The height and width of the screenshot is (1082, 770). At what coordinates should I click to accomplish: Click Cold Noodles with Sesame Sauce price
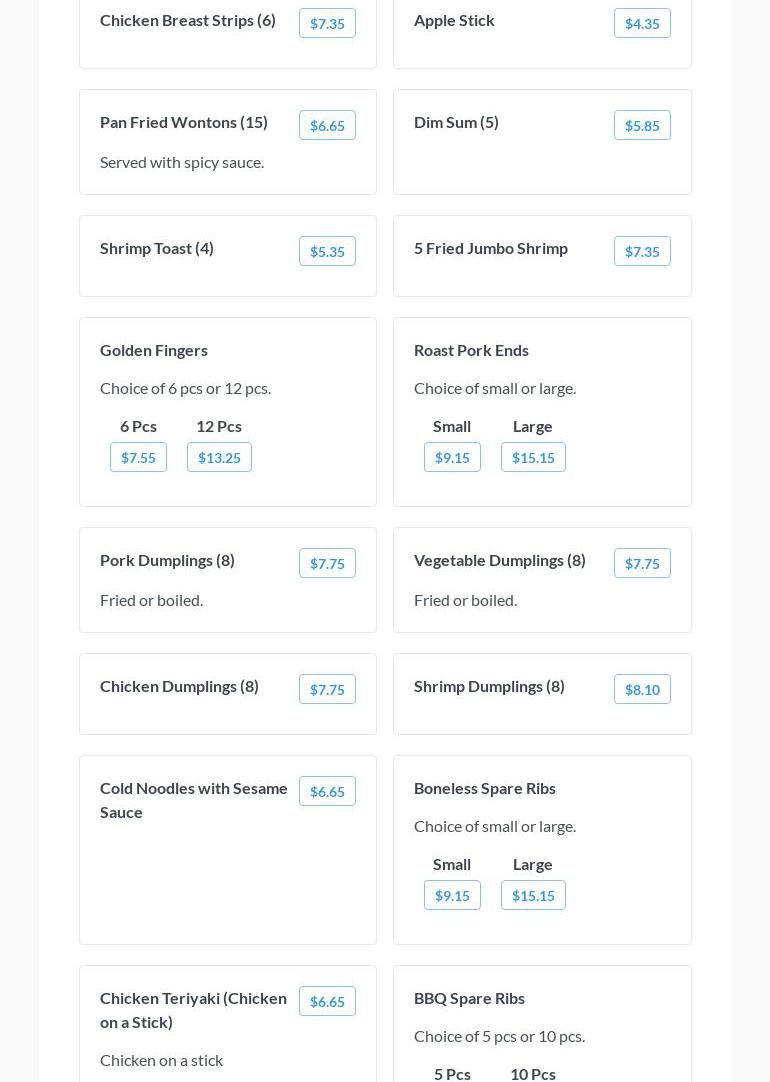click(x=327, y=791)
